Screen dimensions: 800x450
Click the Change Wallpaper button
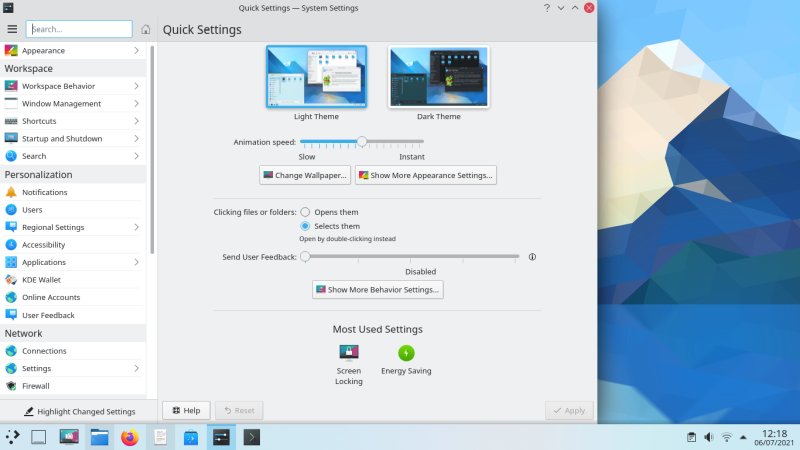pos(305,175)
